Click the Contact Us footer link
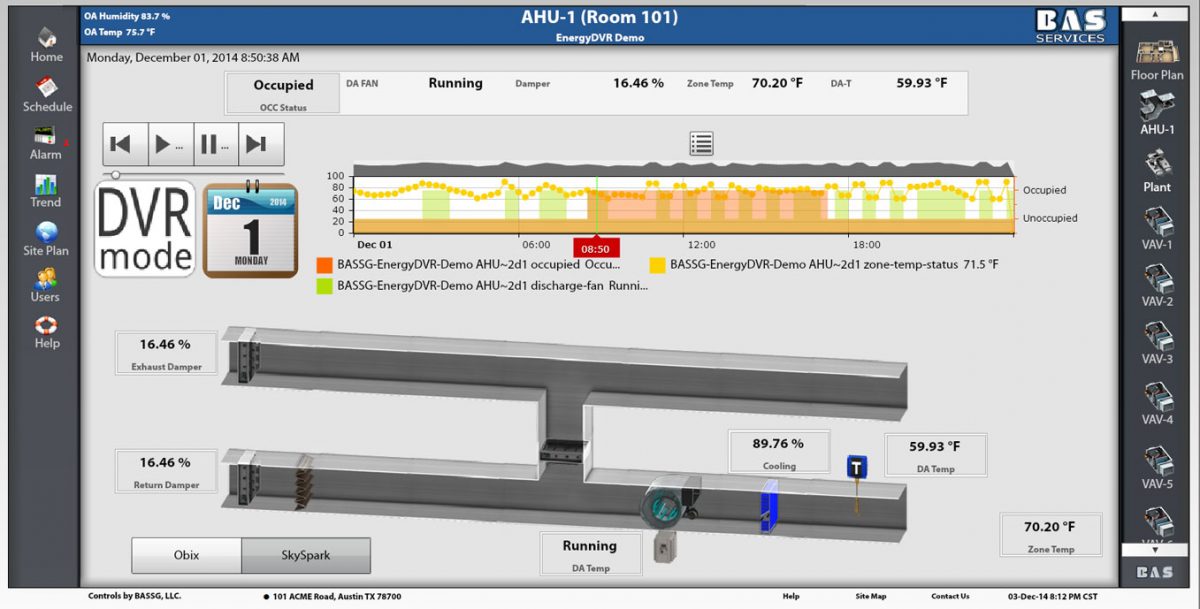 950,596
